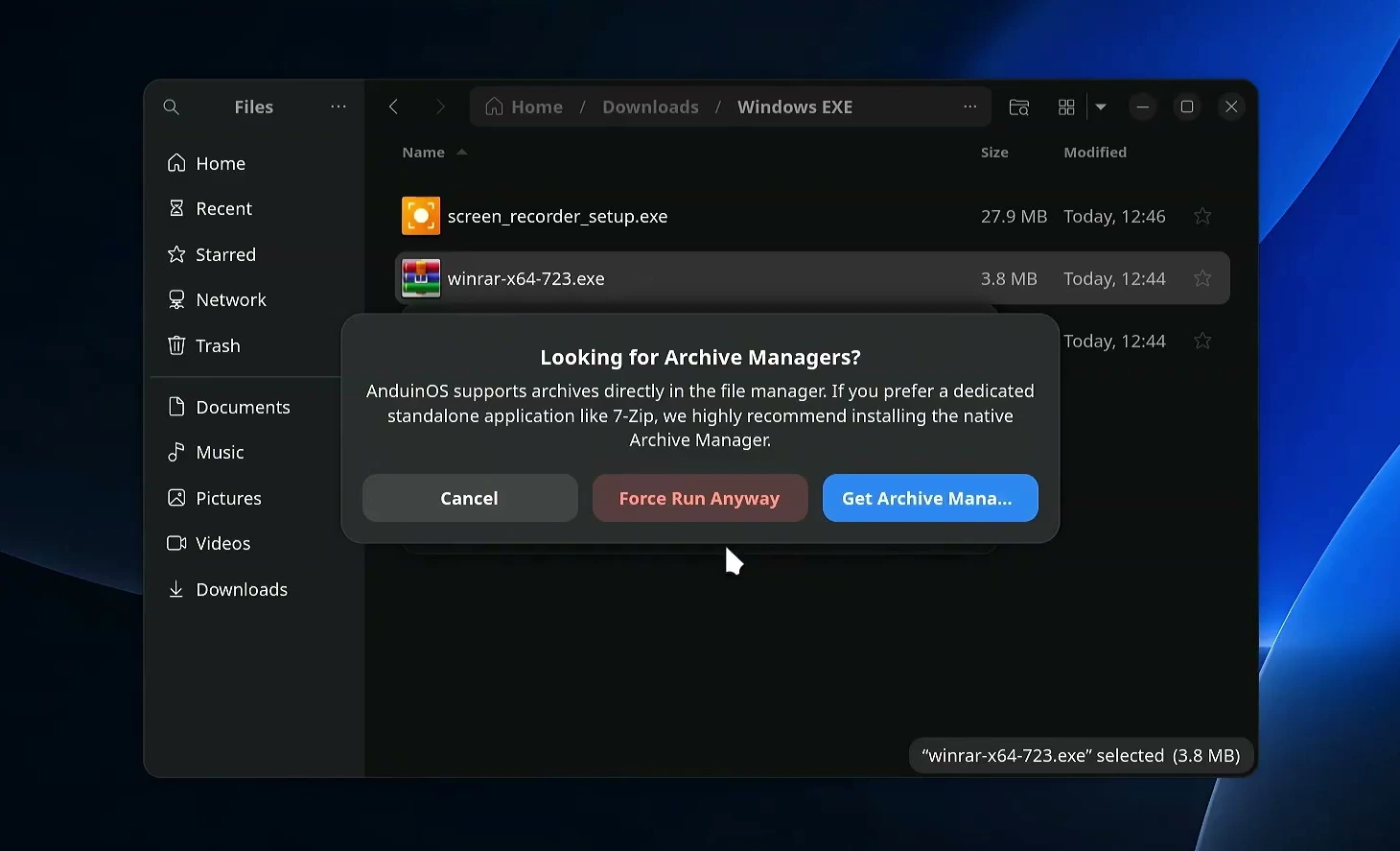The width and height of the screenshot is (1400, 851).
Task: Open Recent in the sidebar
Action: coord(253,208)
